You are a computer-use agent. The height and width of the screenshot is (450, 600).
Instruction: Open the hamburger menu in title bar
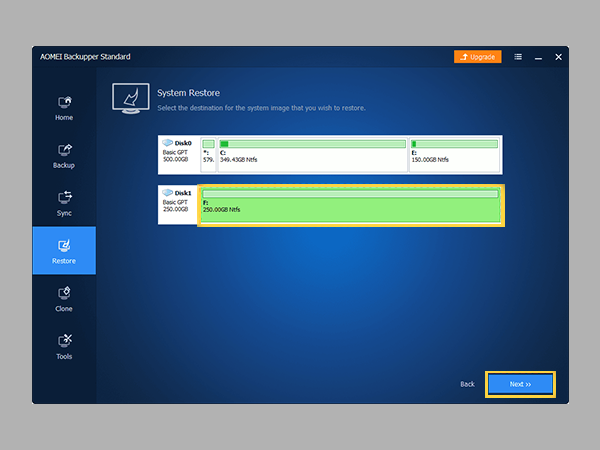click(x=518, y=57)
